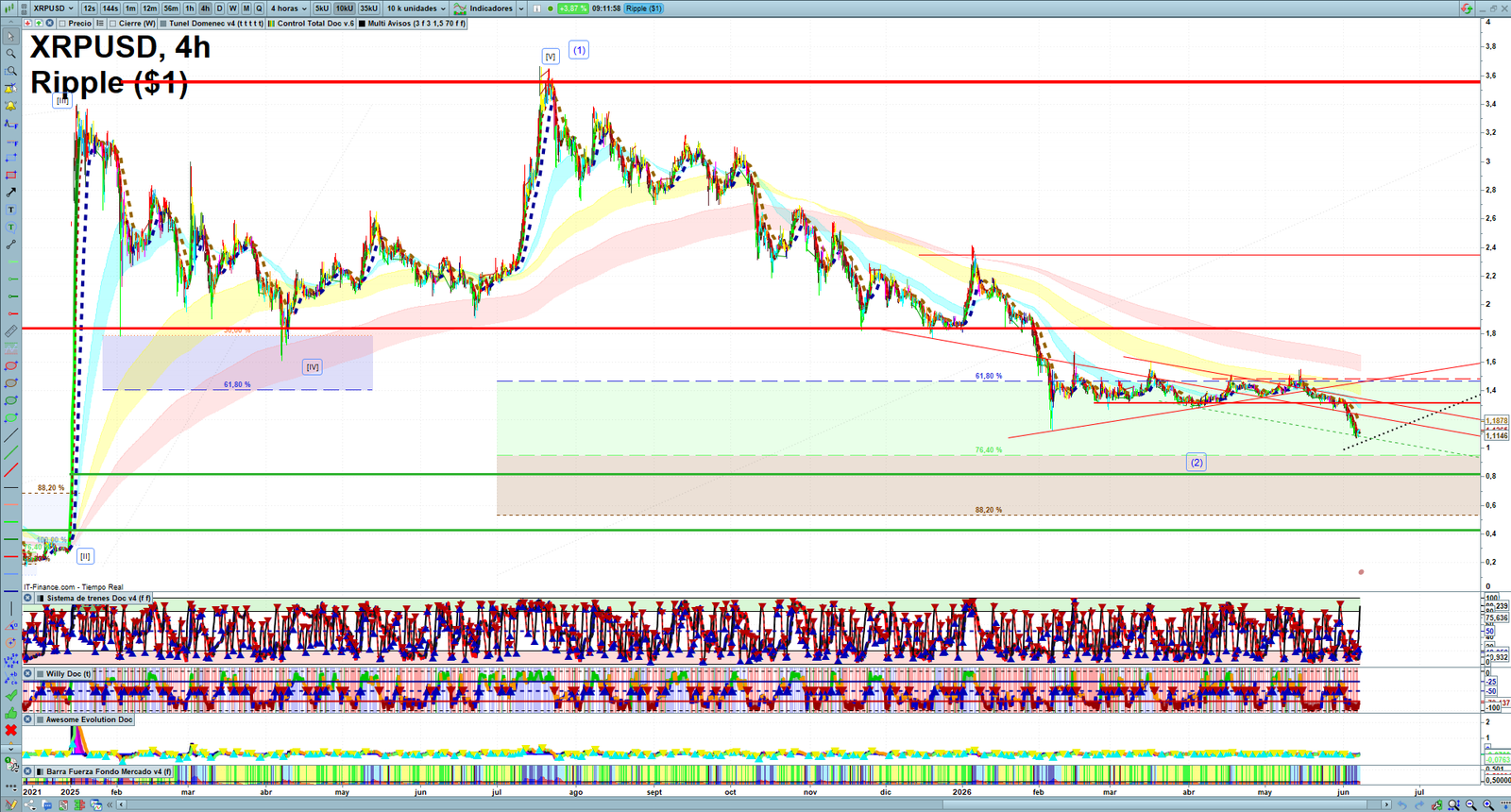
Task: Click the Precio list icon
Action: coord(99,24)
